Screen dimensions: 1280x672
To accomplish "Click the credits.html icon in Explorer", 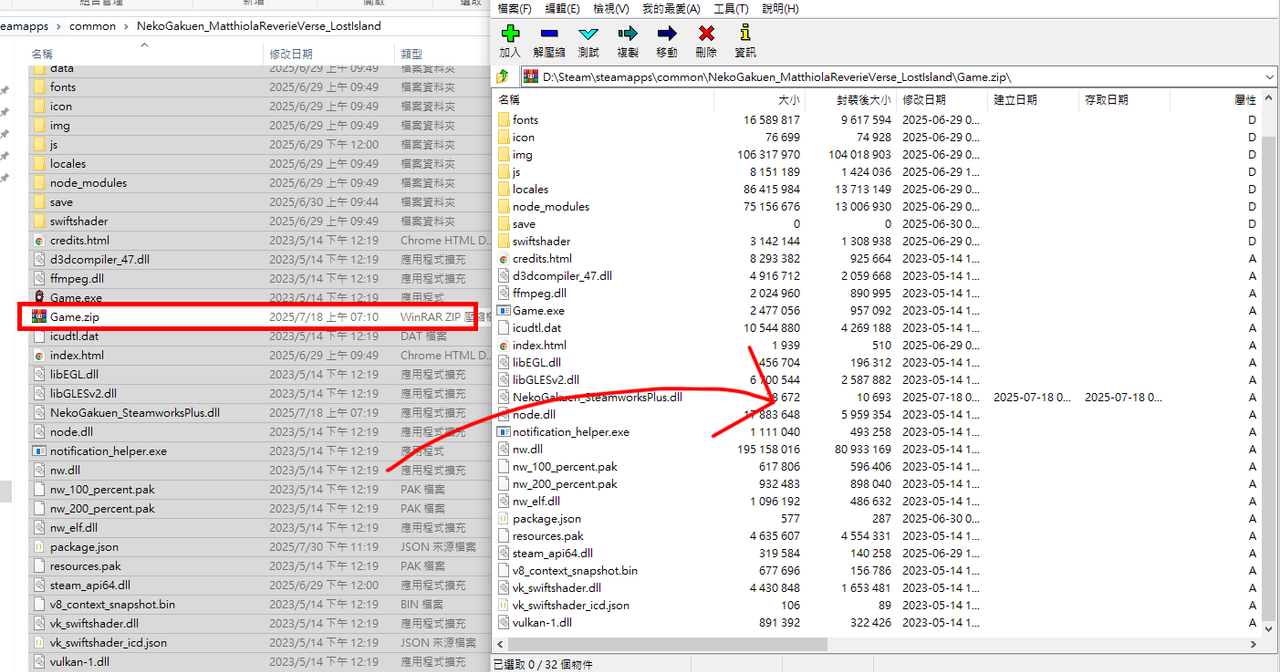I will [x=39, y=240].
